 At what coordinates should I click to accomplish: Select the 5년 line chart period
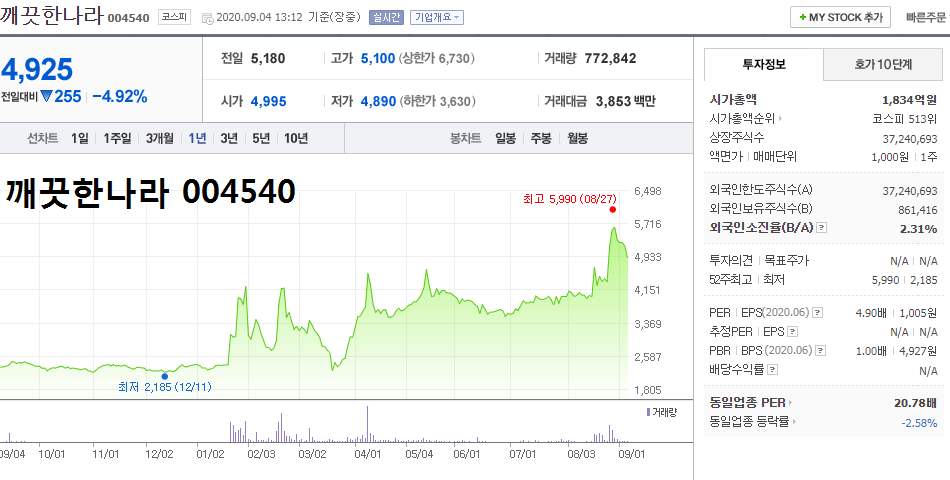261,138
